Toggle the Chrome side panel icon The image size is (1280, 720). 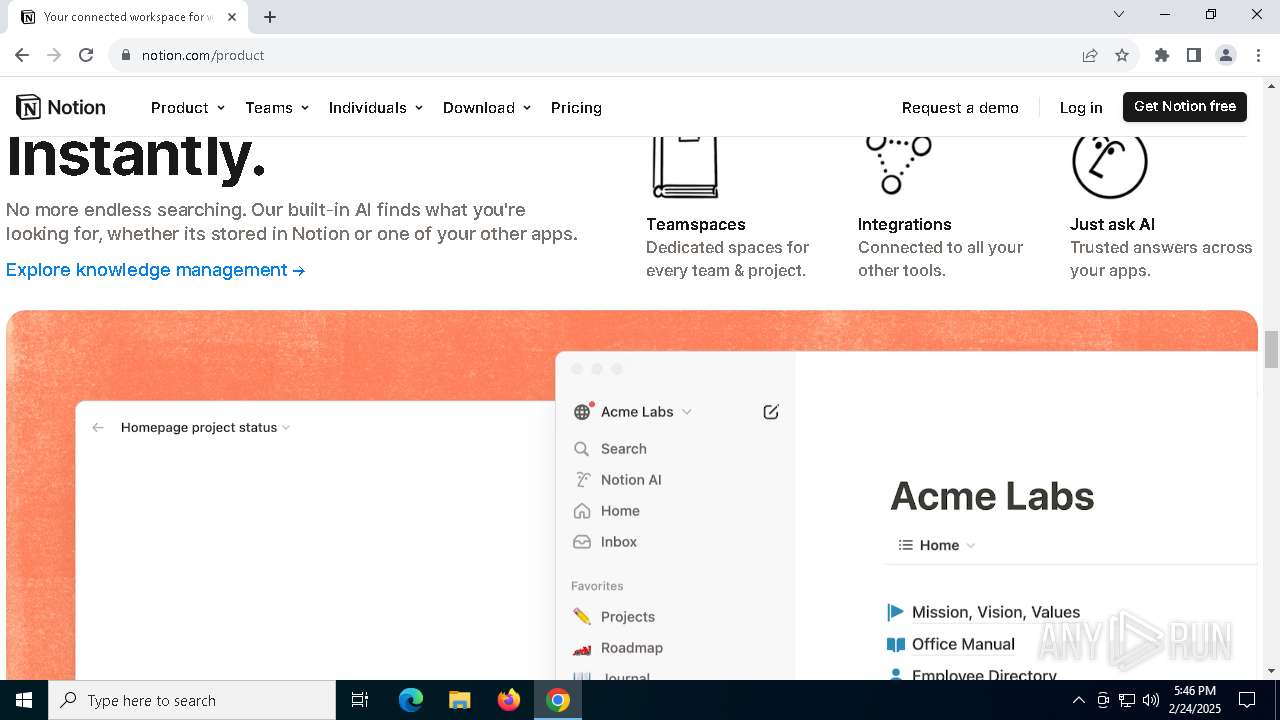click(x=1194, y=55)
